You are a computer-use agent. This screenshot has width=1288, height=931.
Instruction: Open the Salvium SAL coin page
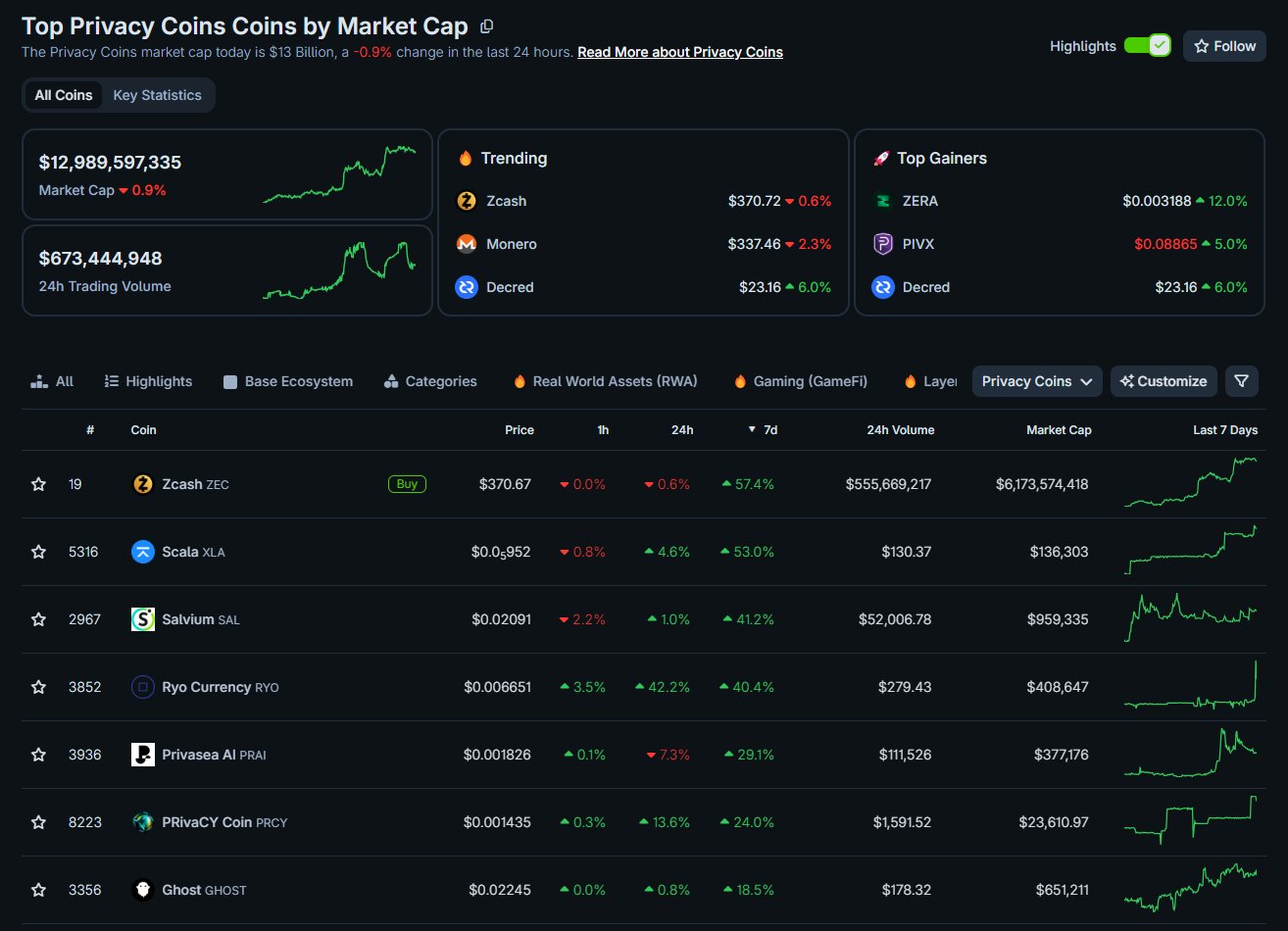(x=201, y=619)
